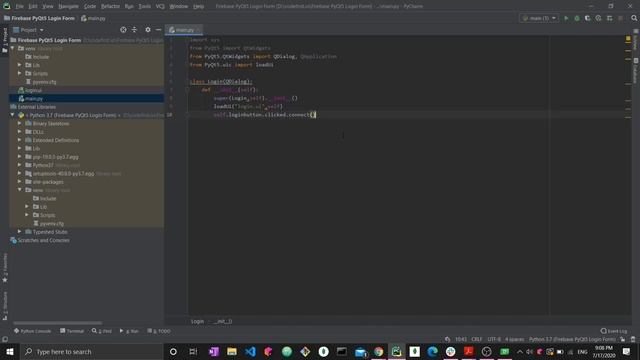Image resolution: width=640 pixels, height=360 pixels.
Task: Collapse all using the Project panel collapse icon
Action: (x=134, y=30)
